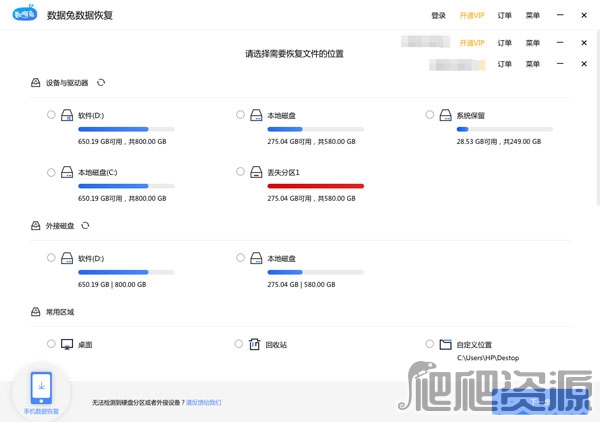Click the external 软件(D:) drive icon
The height and width of the screenshot is (422, 600).
(67, 258)
